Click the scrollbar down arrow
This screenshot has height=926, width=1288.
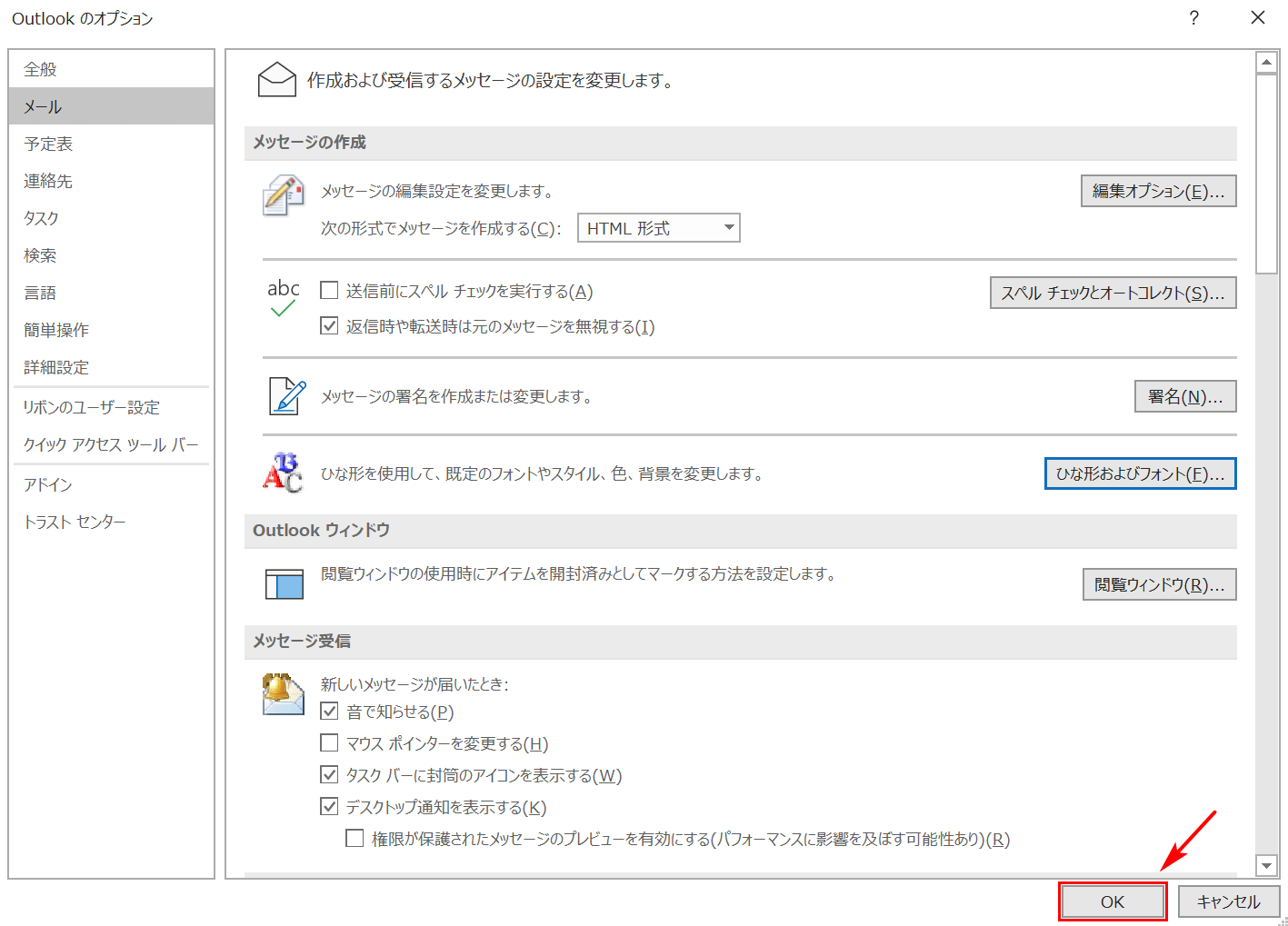1267,865
